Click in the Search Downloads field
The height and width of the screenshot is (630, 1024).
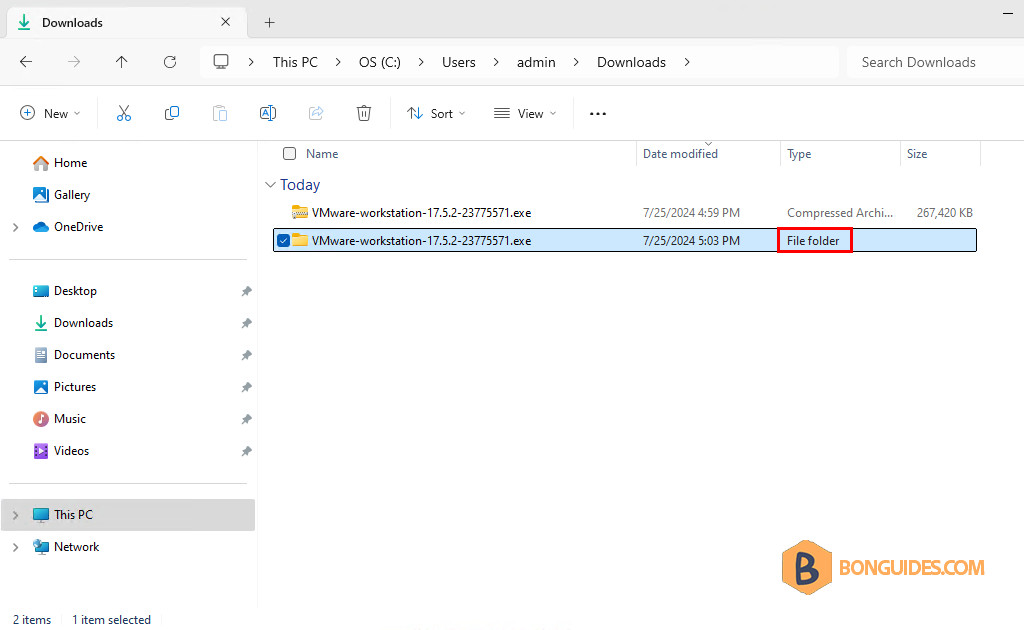[934, 62]
